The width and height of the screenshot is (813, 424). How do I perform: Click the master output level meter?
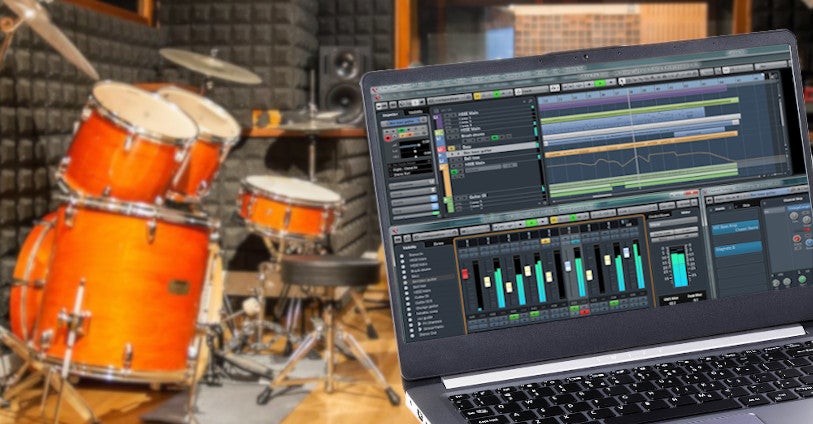[x=679, y=268]
